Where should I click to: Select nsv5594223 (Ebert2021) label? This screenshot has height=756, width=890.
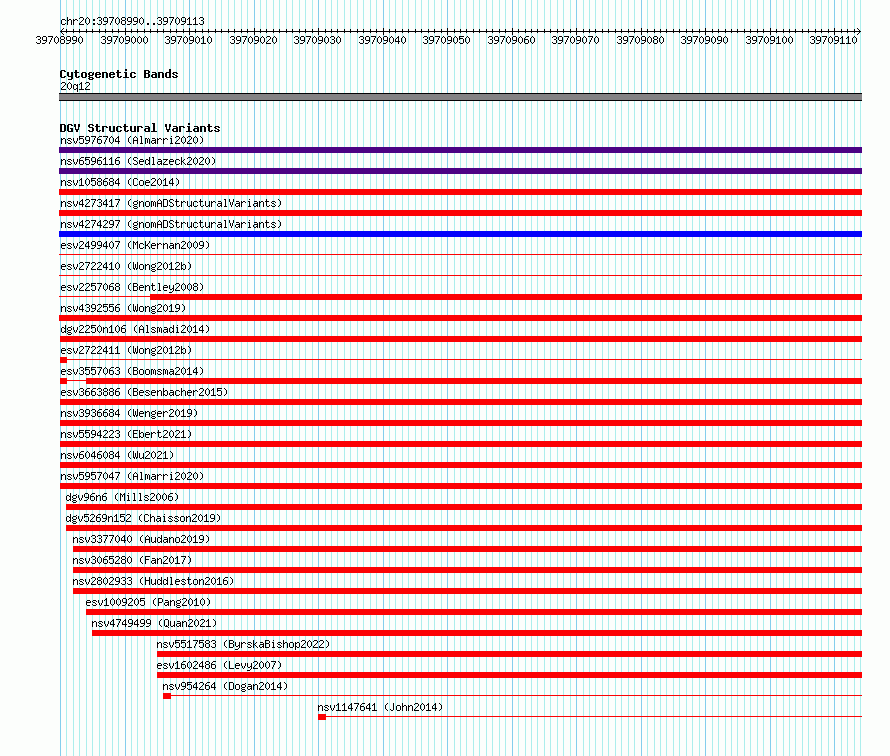(126, 434)
